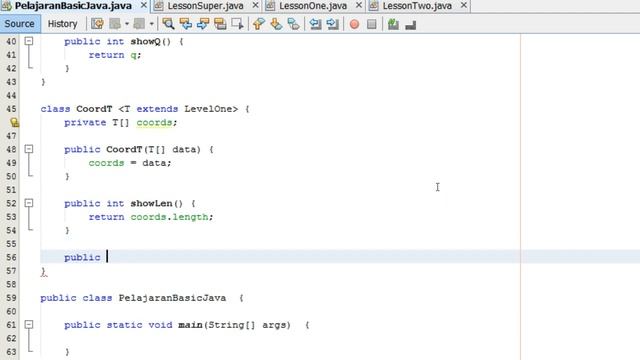Click Find Next Occurrence icon

203,24
